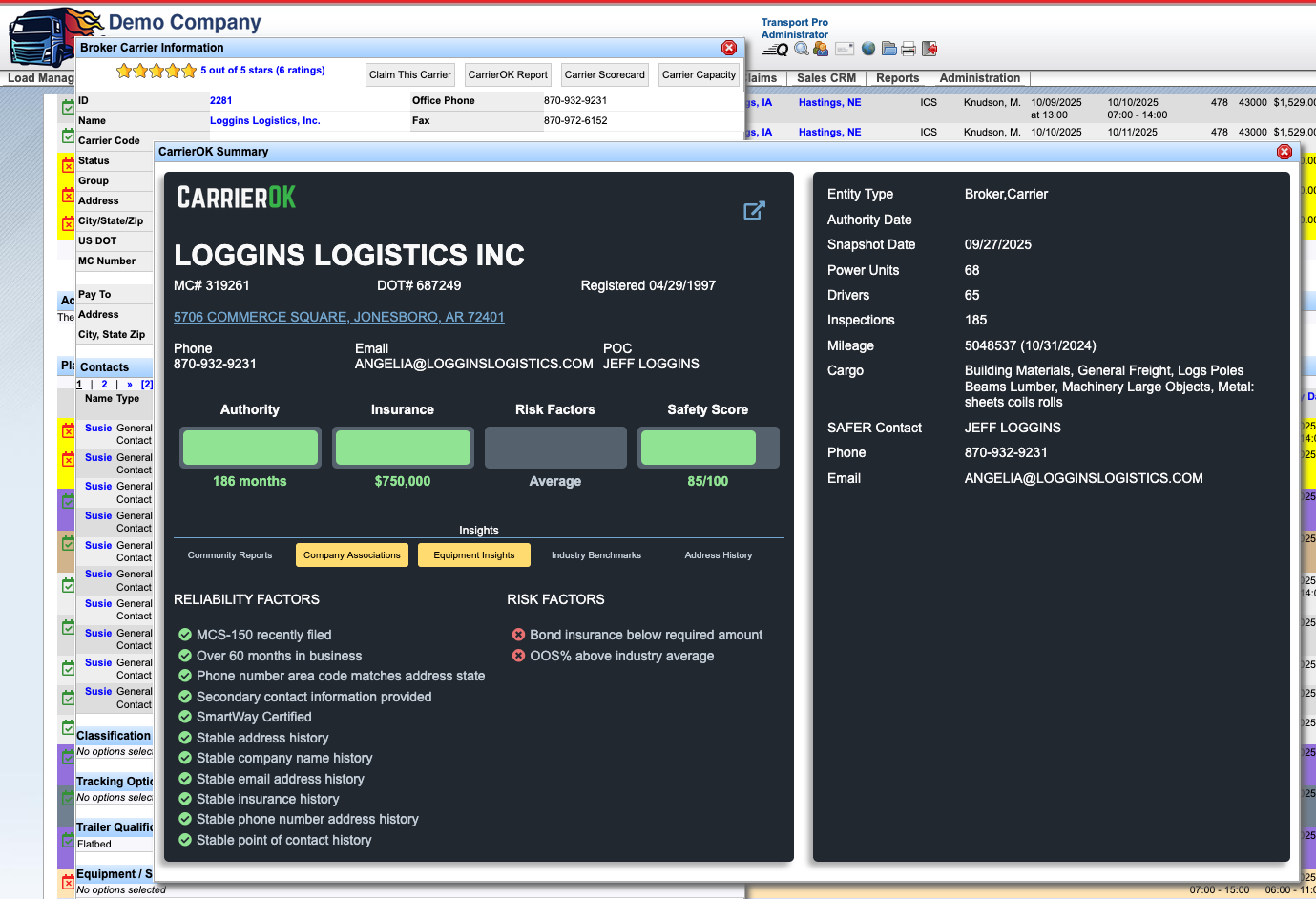This screenshot has width=1316, height=899.
Task: Open the users people icon in toolbar
Action: (820, 49)
